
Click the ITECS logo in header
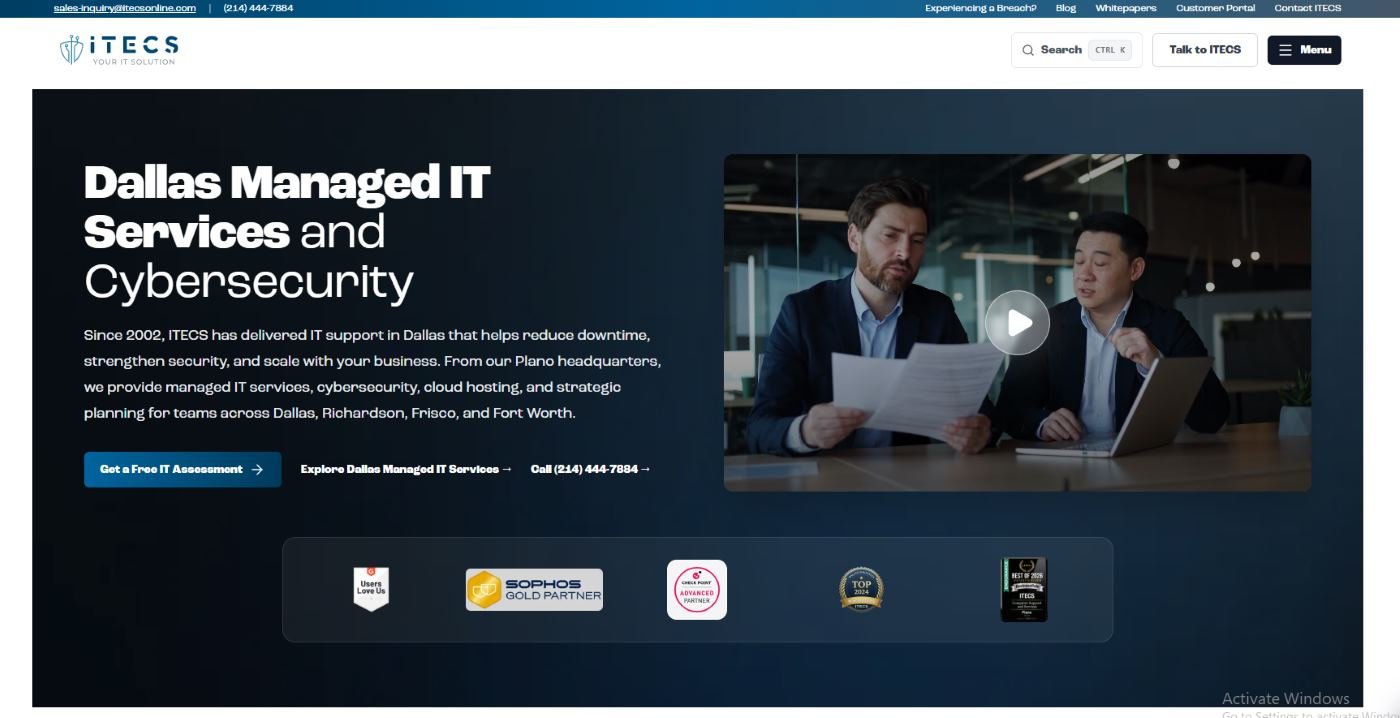pyautogui.click(x=119, y=49)
